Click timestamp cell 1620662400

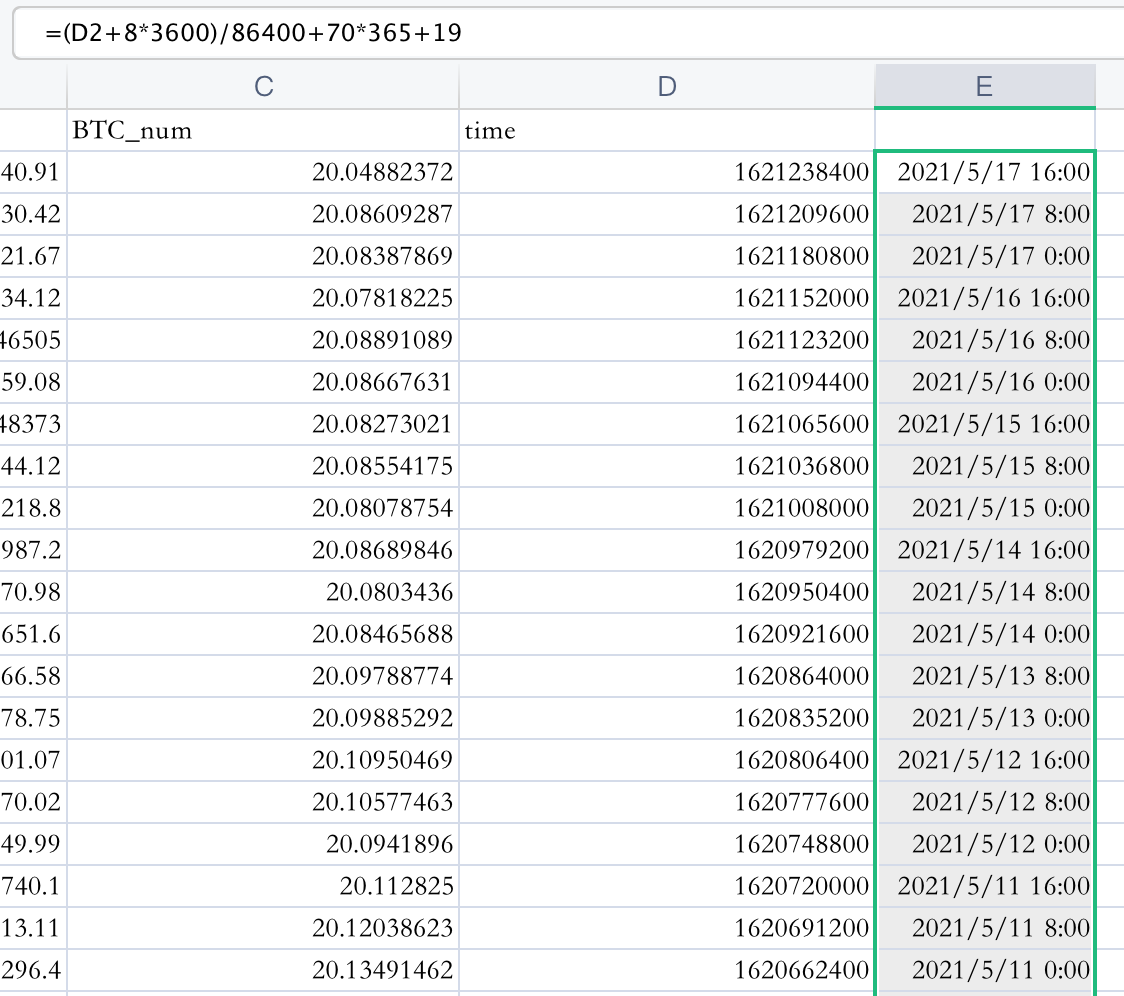coord(667,970)
